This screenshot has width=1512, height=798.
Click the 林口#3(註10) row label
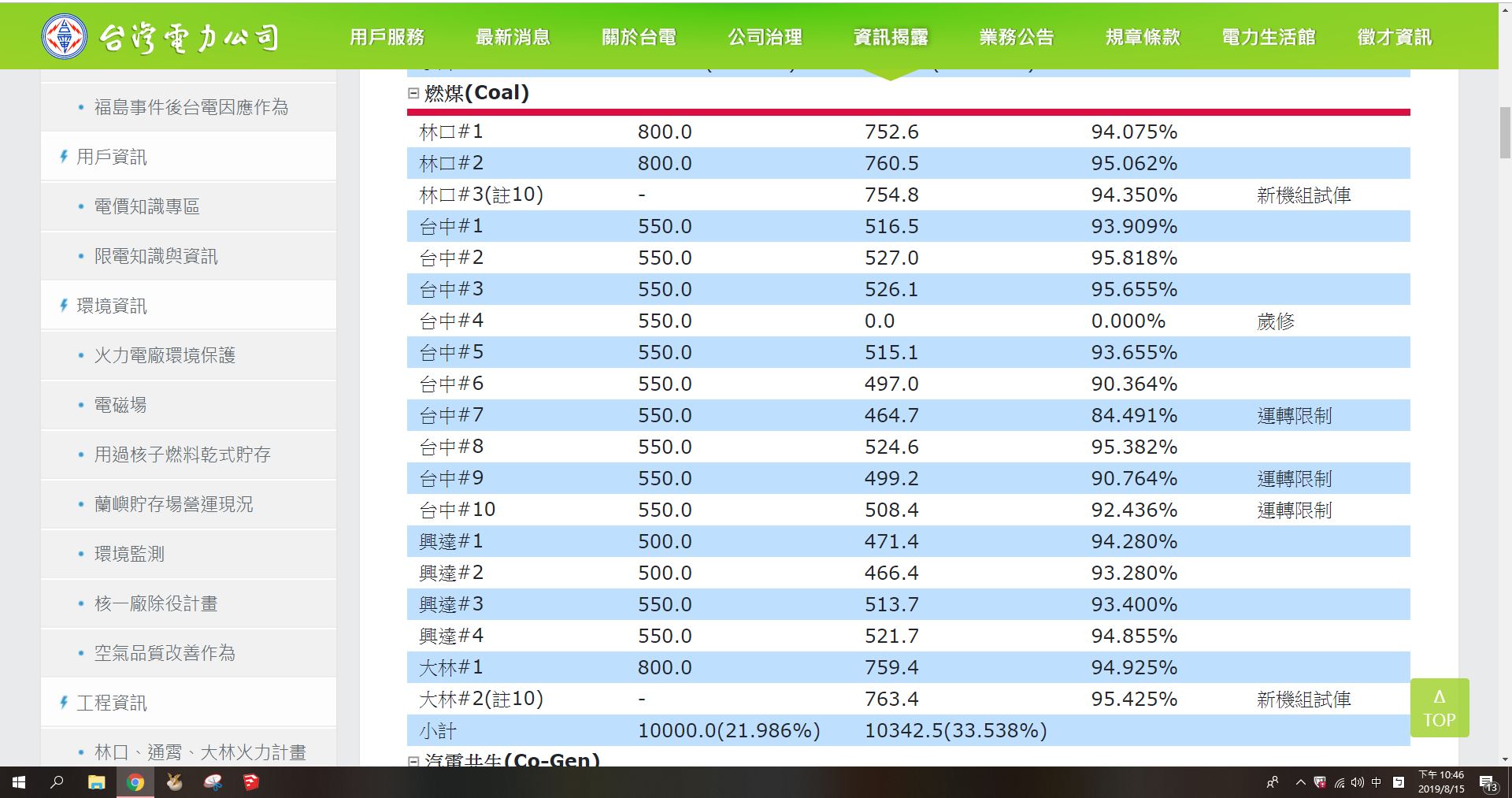tap(481, 195)
